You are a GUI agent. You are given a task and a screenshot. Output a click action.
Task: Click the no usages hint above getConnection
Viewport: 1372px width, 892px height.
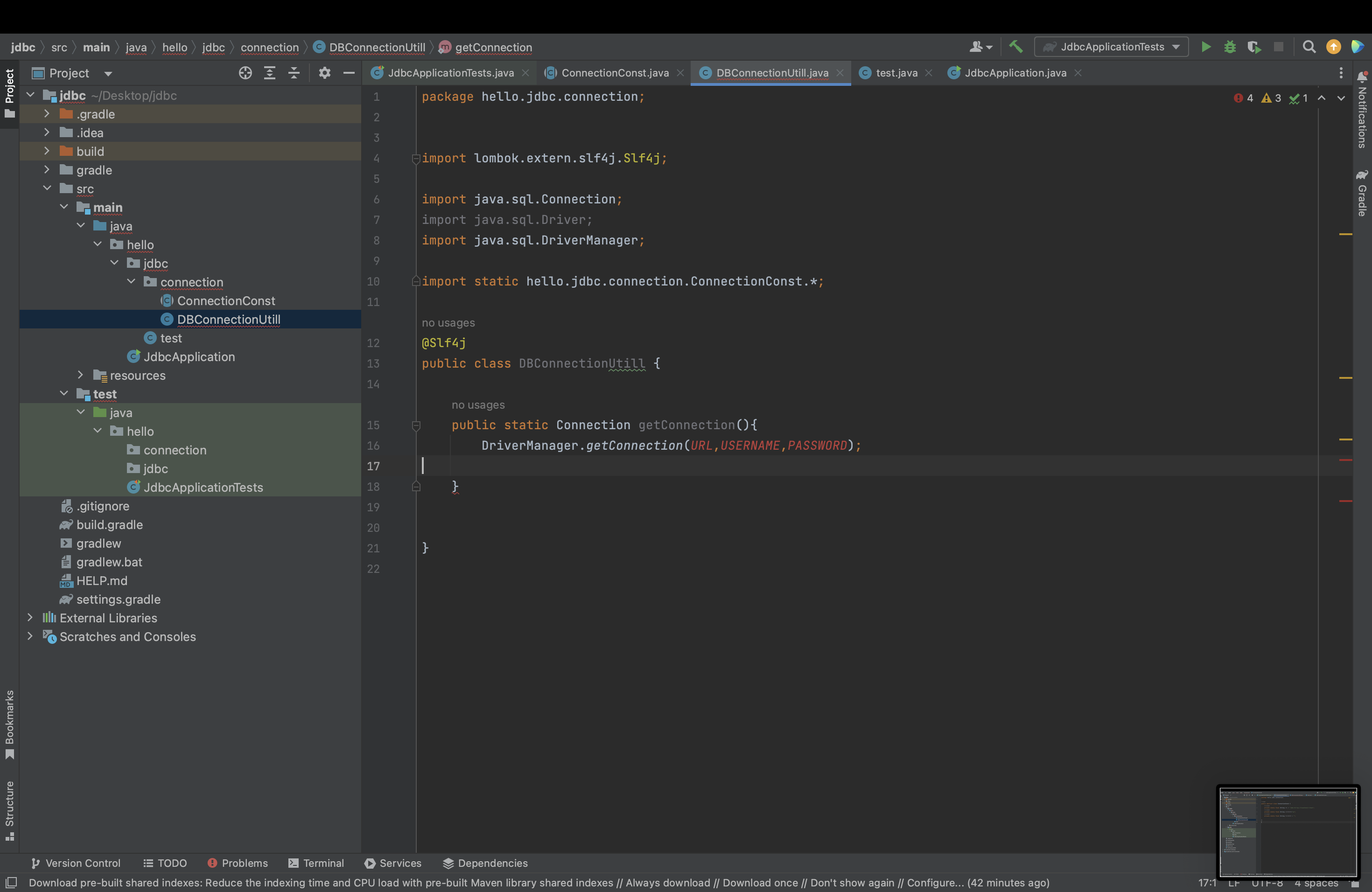click(x=478, y=404)
